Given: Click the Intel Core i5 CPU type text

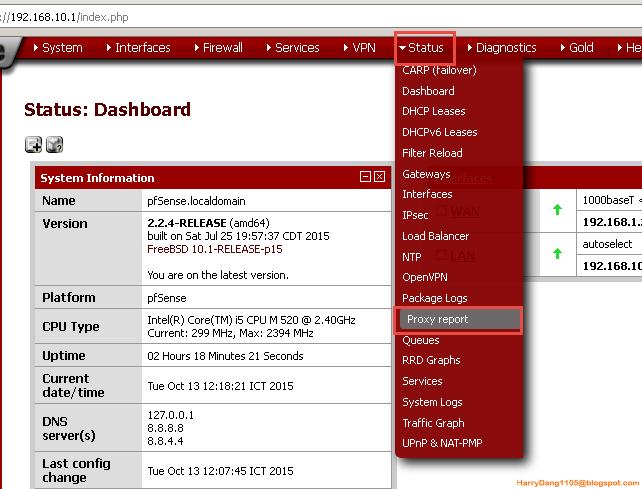Looking at the screenshot, I should click(x=251, y=320).
